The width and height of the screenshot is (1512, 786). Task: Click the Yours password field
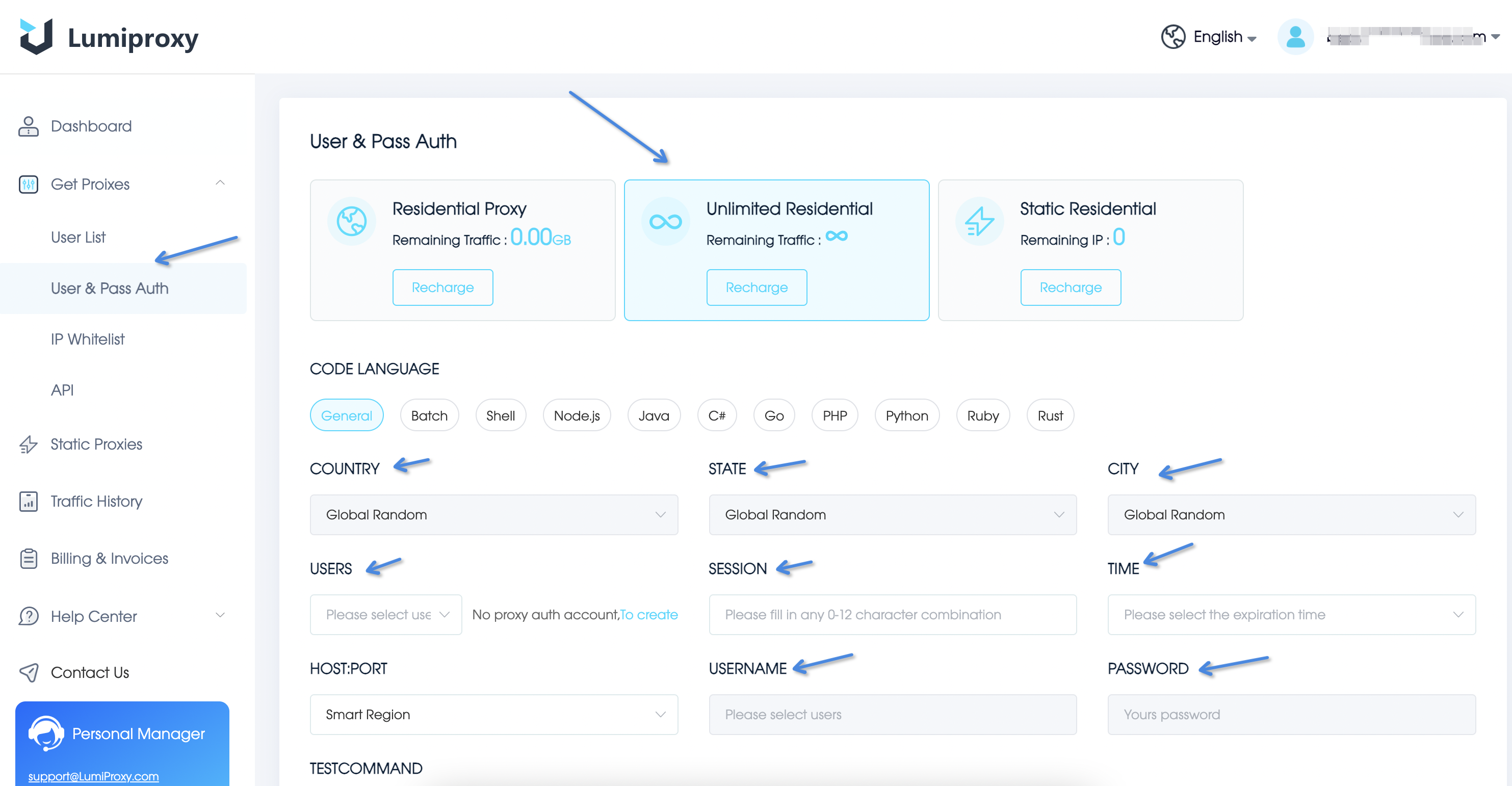pos(1291,715)
